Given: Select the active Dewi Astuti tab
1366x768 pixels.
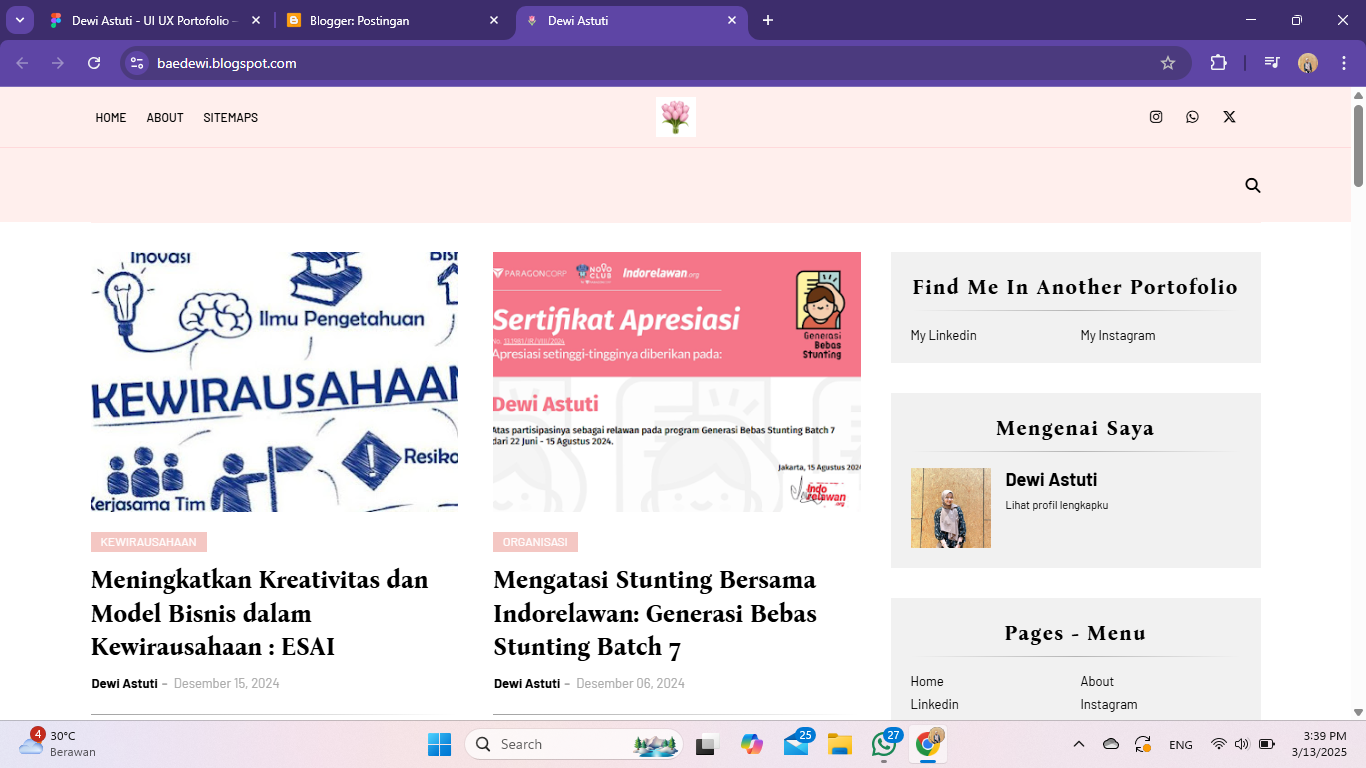Looking at the screenshot, I should (x=632, y=20).
